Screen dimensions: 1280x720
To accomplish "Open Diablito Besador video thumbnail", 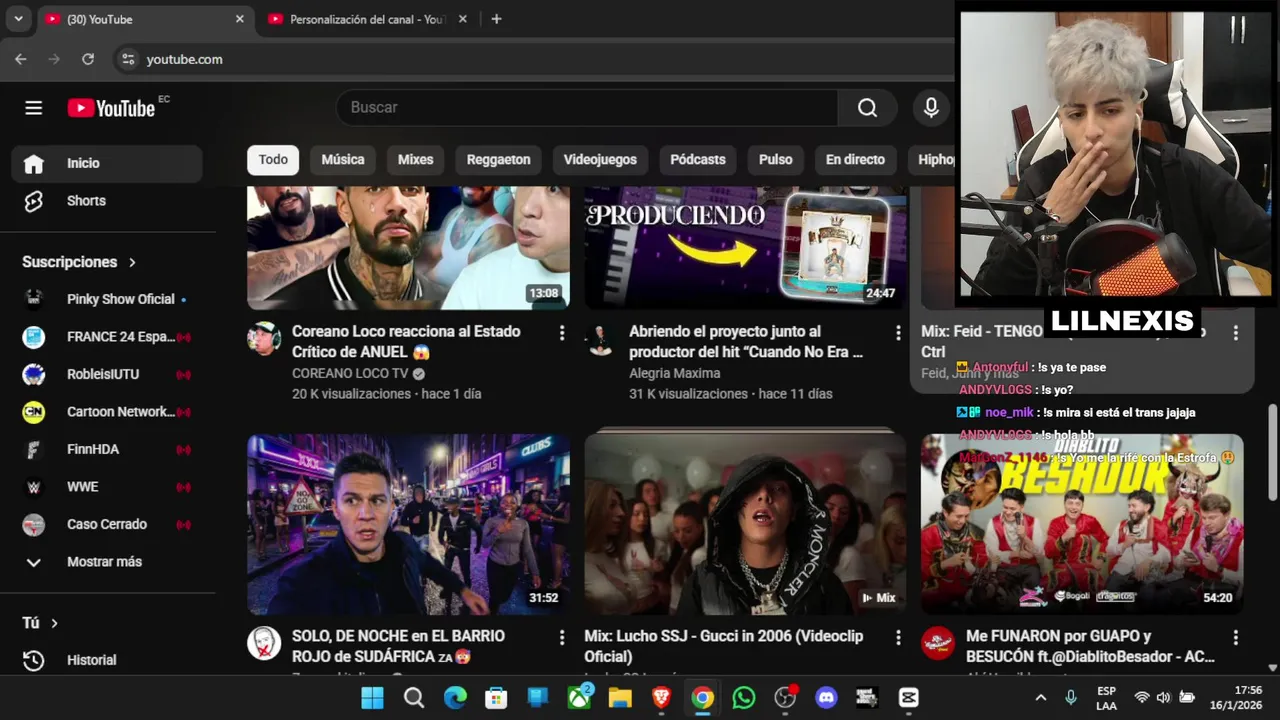I will tap(1082, 524).
